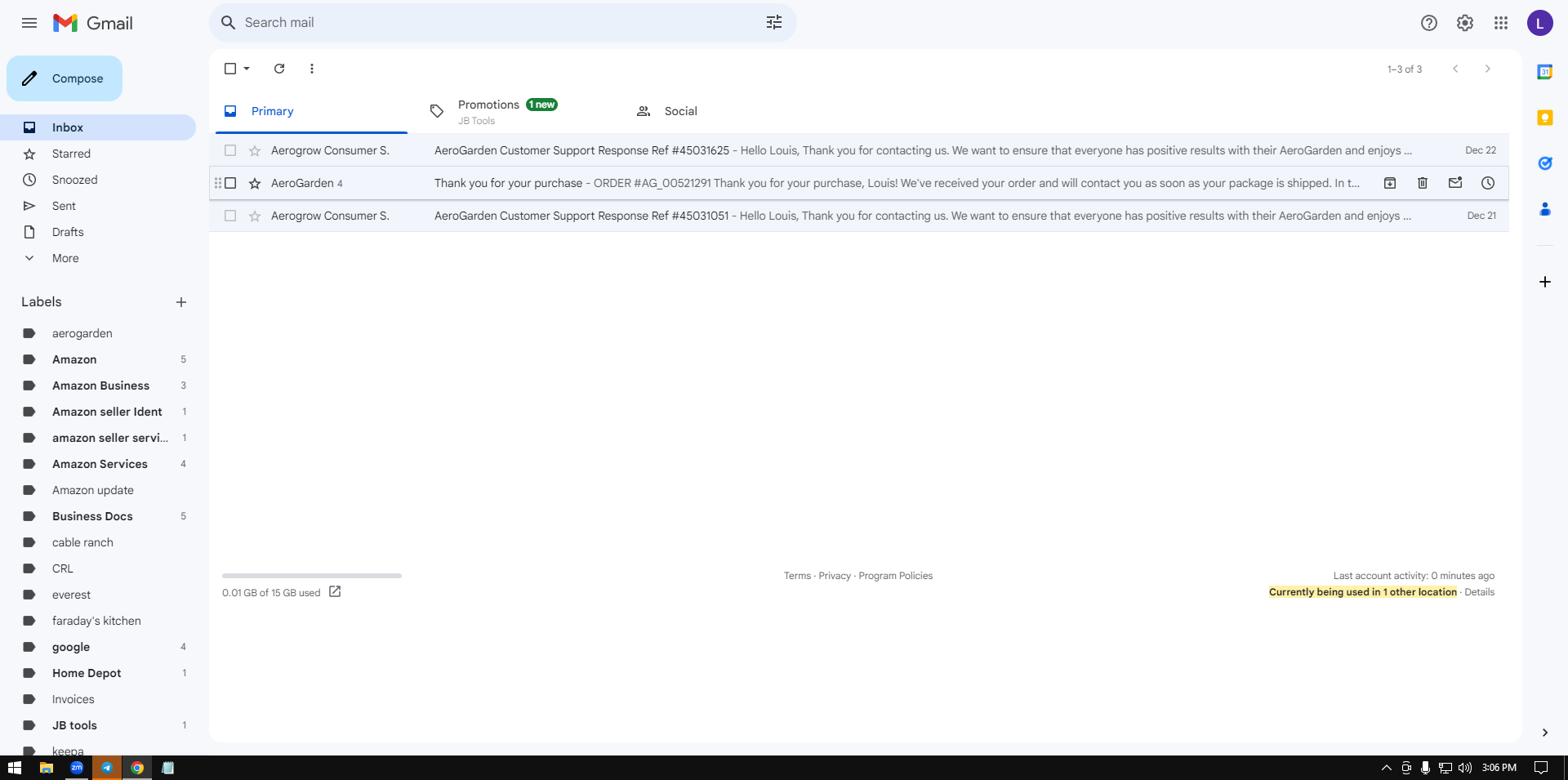Open Windows Start menu

coord(15,768)
